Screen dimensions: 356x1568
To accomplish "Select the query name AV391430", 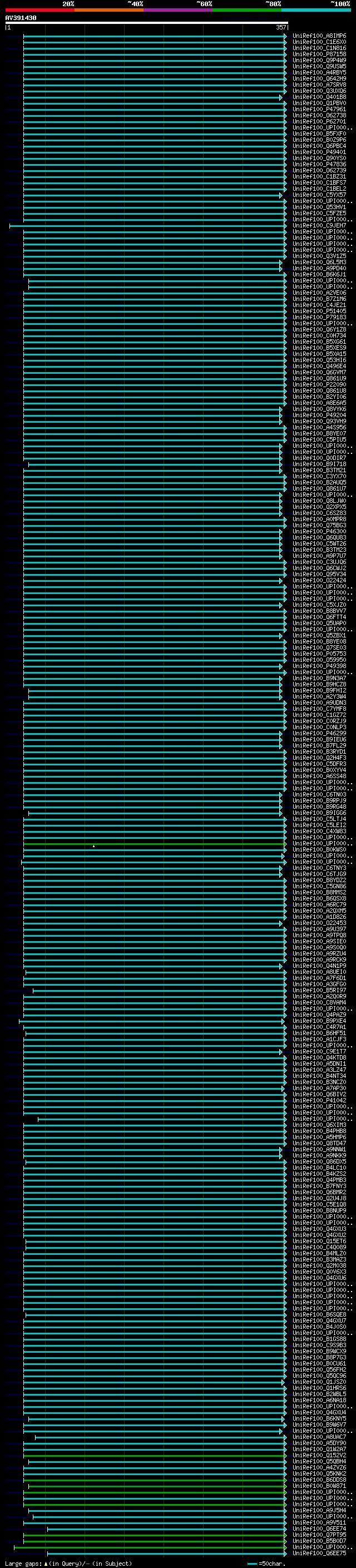I will point(21,18).
